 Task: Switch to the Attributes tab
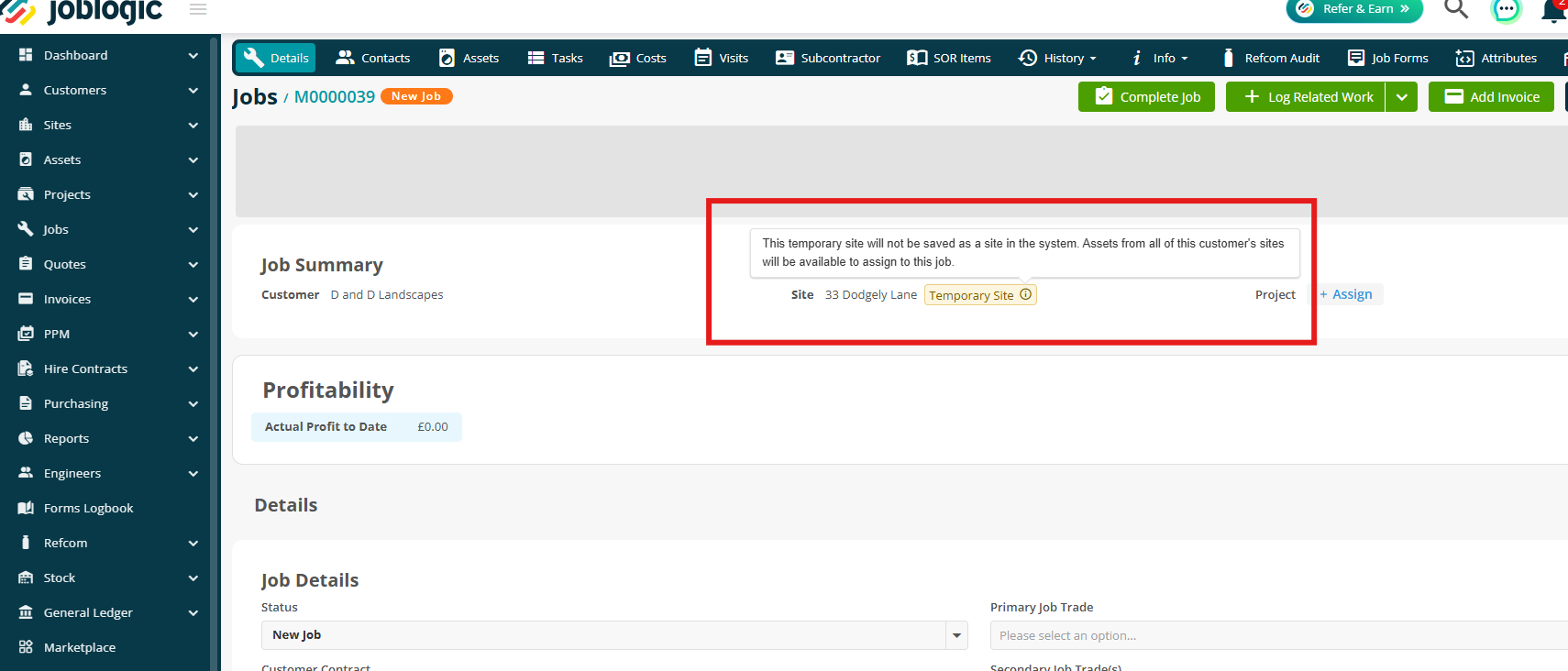[1496, 58]
